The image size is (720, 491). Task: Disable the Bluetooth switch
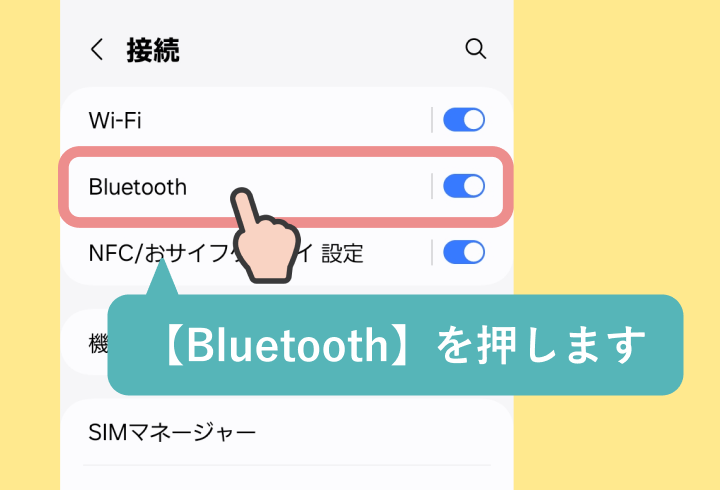[464, 186]
